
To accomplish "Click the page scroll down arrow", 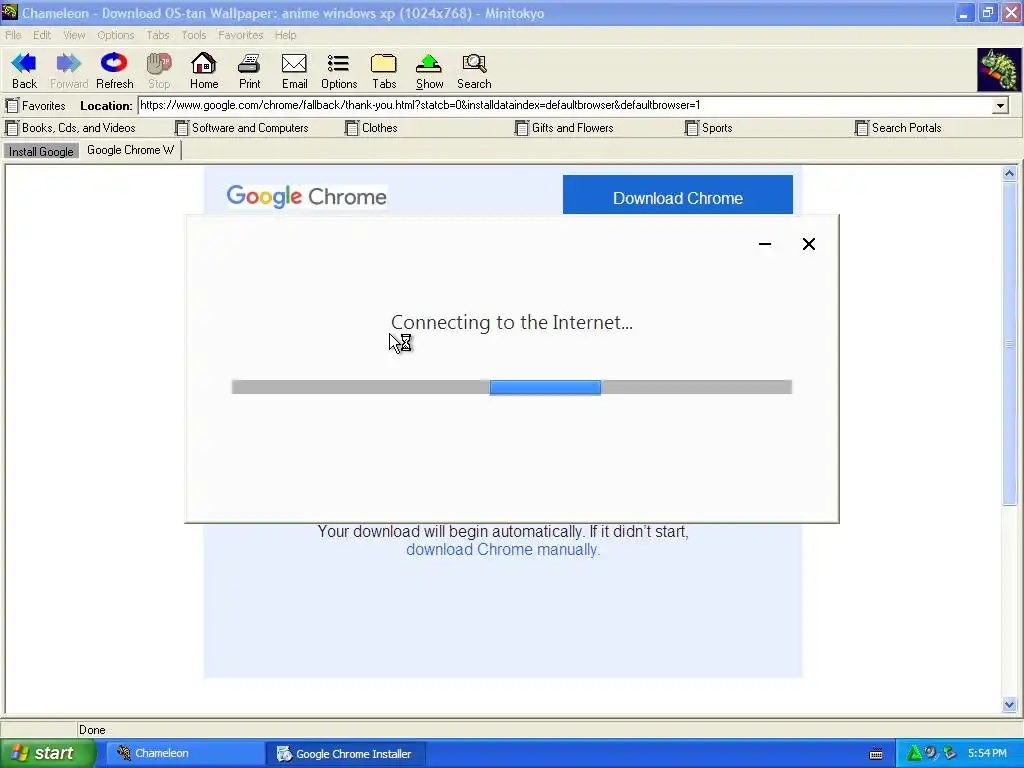I will [x=1009, y=705].
